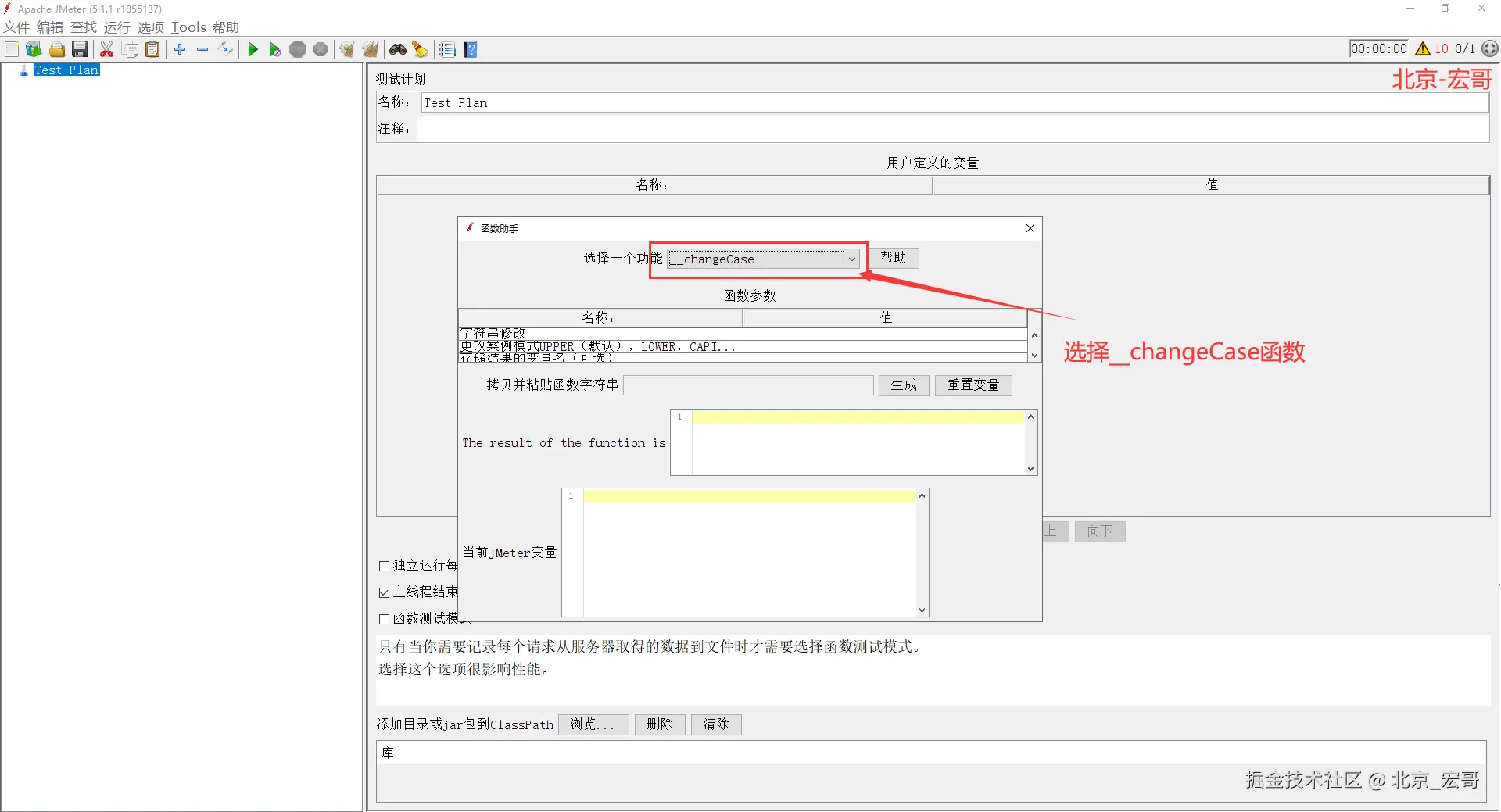Clear all results with double broom icon
This screenshot has height=812, width=1501.
tap(371, 49)
